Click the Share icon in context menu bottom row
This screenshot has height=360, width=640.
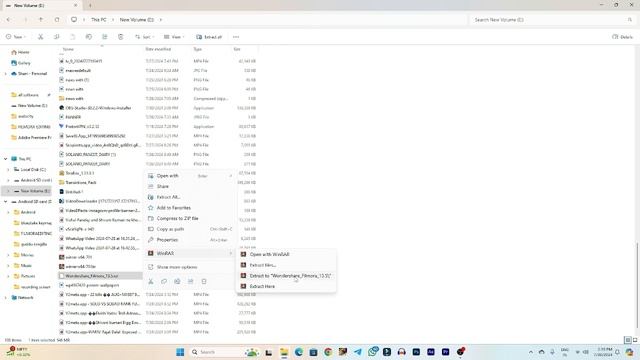click(191, 281)
